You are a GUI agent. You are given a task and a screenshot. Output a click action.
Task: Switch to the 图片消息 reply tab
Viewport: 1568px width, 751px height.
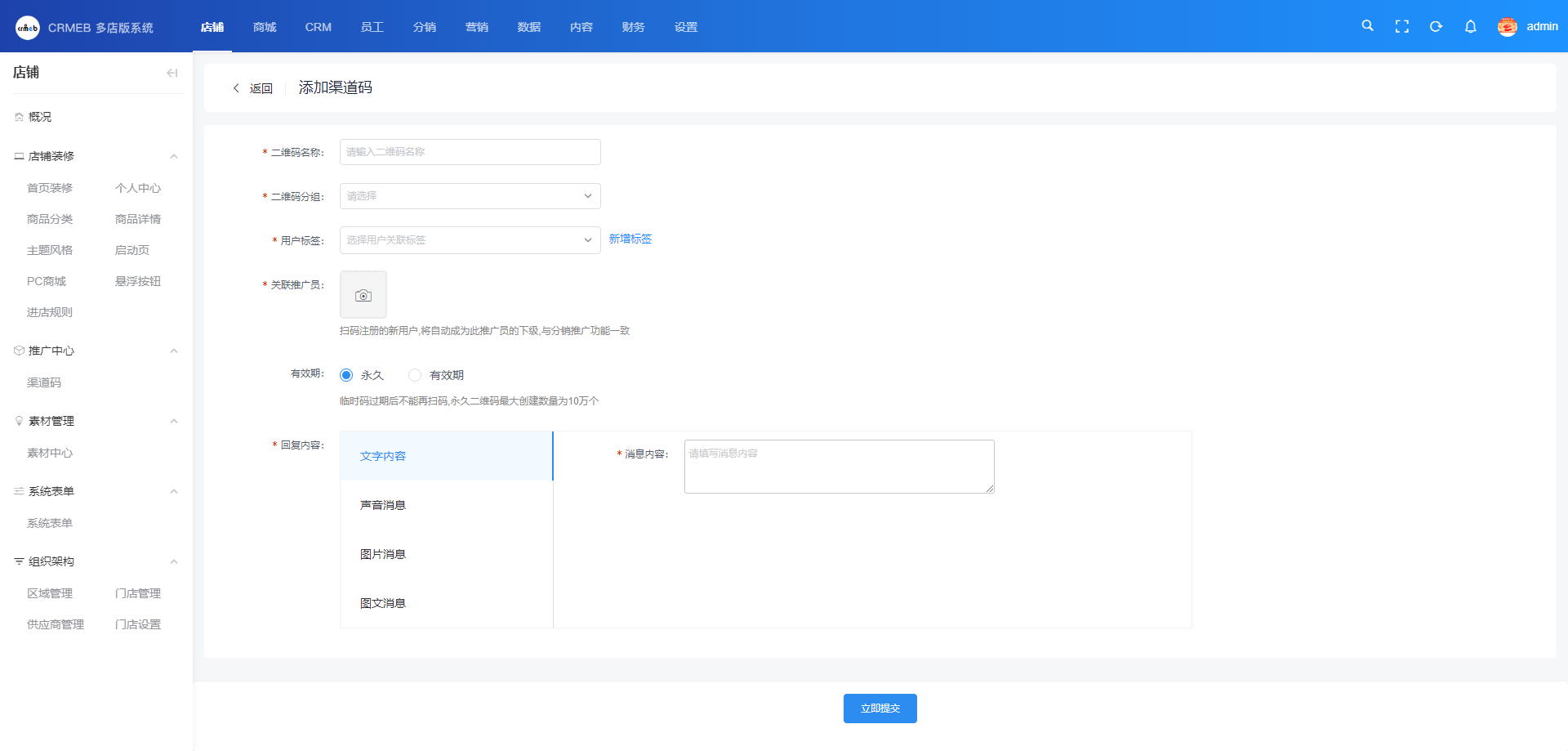[x=383, y=554]
